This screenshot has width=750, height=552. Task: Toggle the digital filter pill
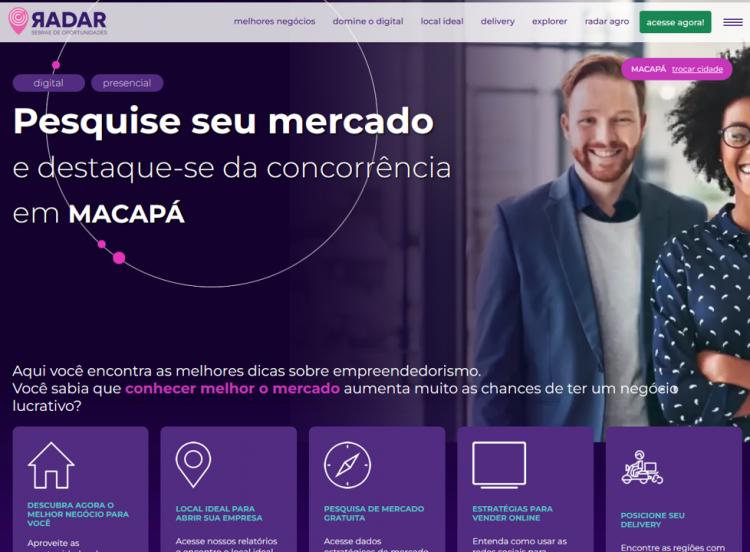(49, 83)
